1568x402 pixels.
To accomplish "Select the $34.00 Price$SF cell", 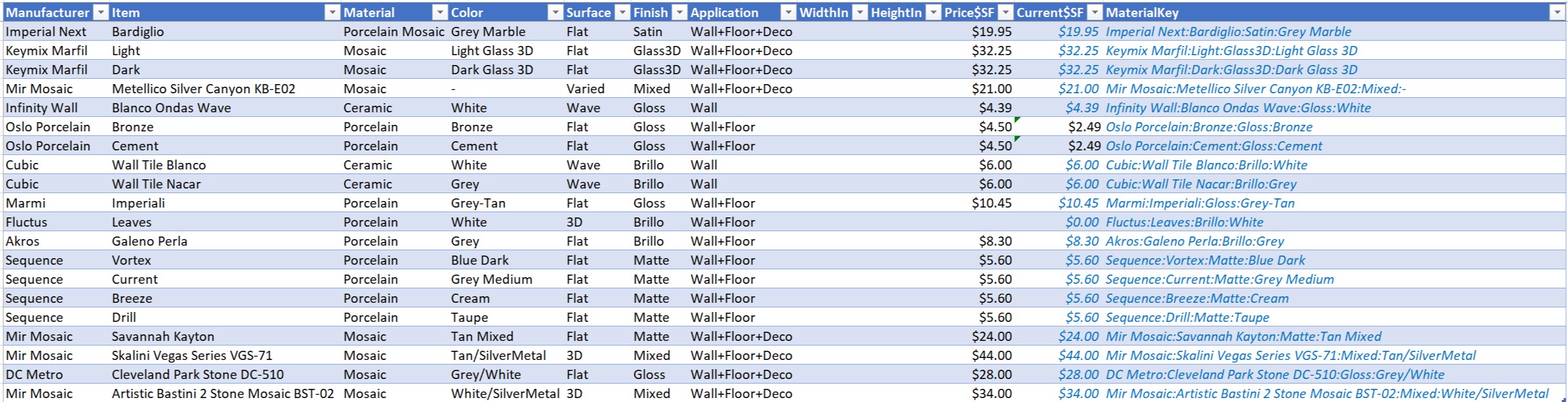I will pos(978,393).
